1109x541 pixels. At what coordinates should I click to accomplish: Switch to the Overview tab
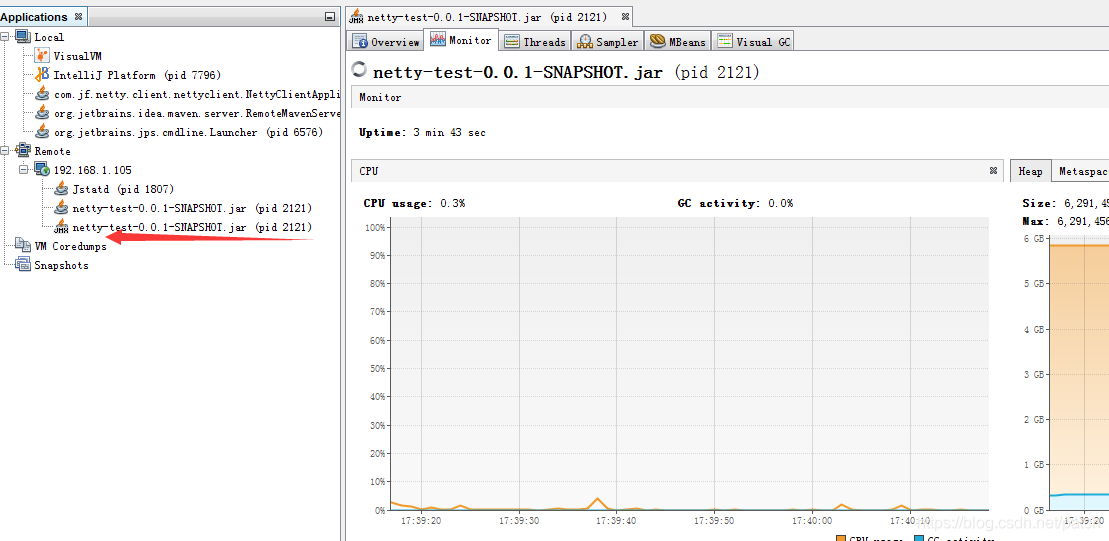tap(386, 42)
